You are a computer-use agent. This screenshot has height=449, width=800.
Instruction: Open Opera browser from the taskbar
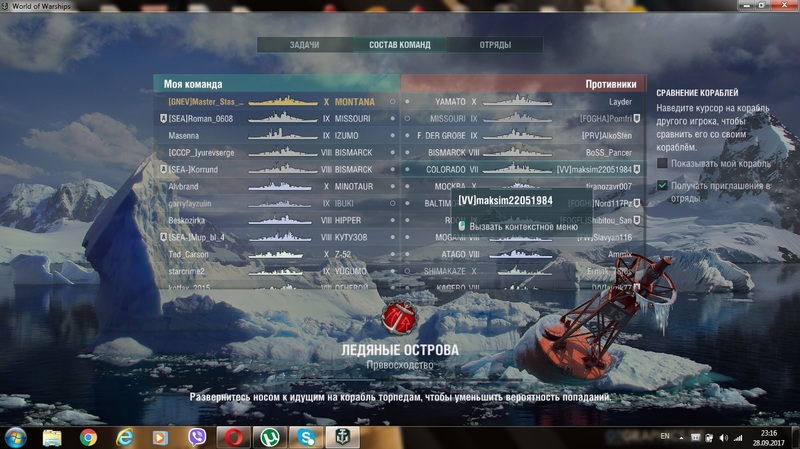[x=234, y=437]
